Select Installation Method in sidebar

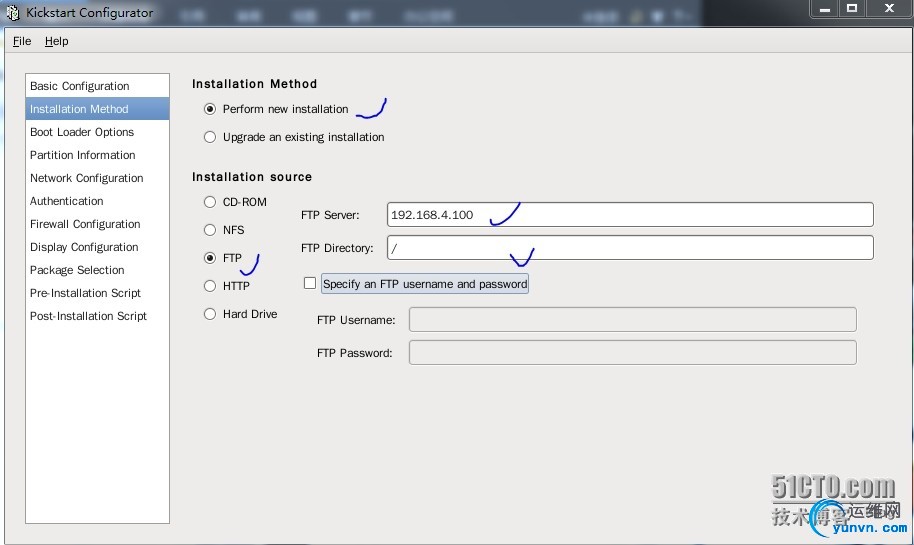tap(97, 109)
